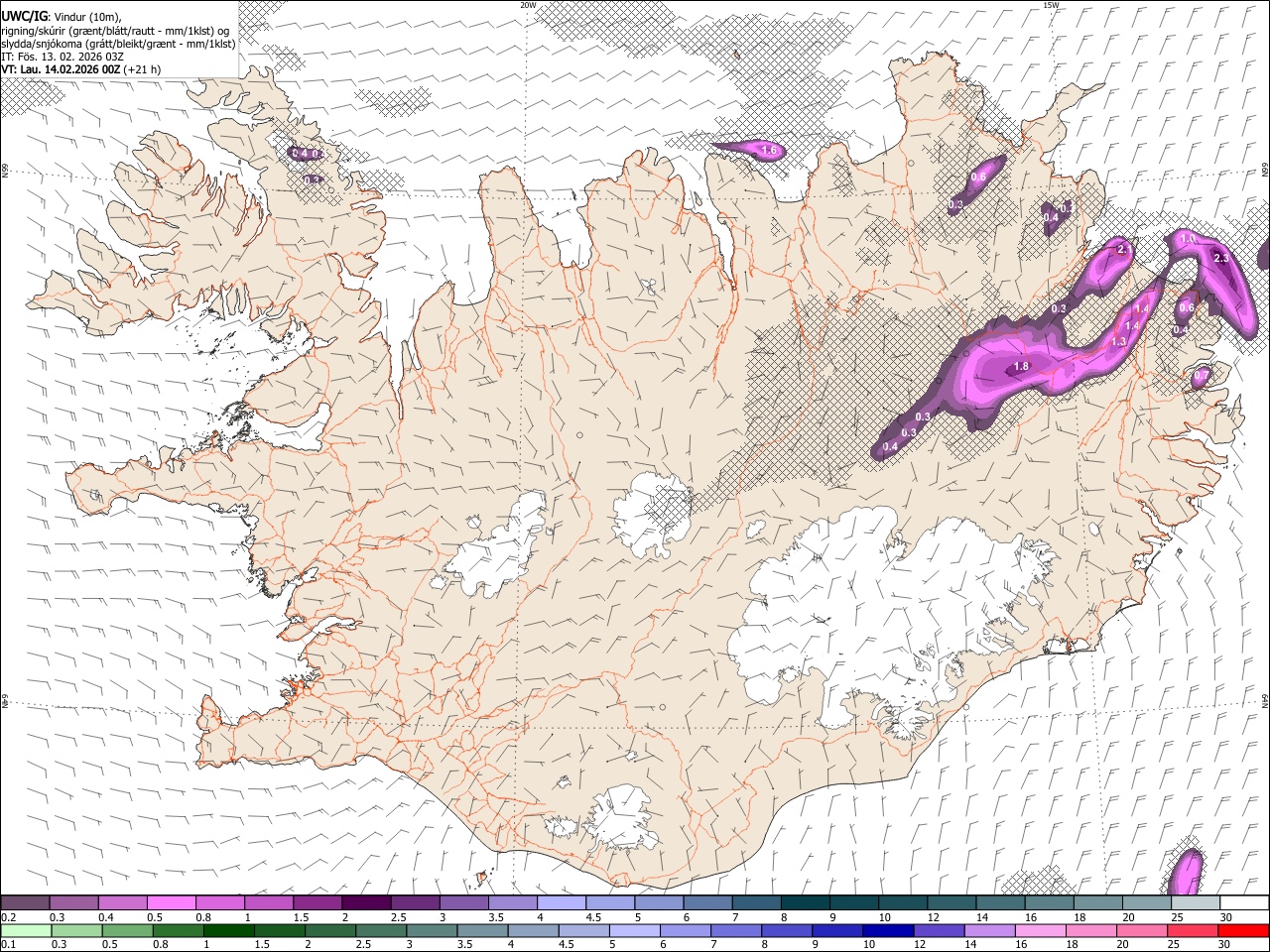
Task: Select the darkest green 1–1.5 rain legend swatch
Action: tap(228, 930)
